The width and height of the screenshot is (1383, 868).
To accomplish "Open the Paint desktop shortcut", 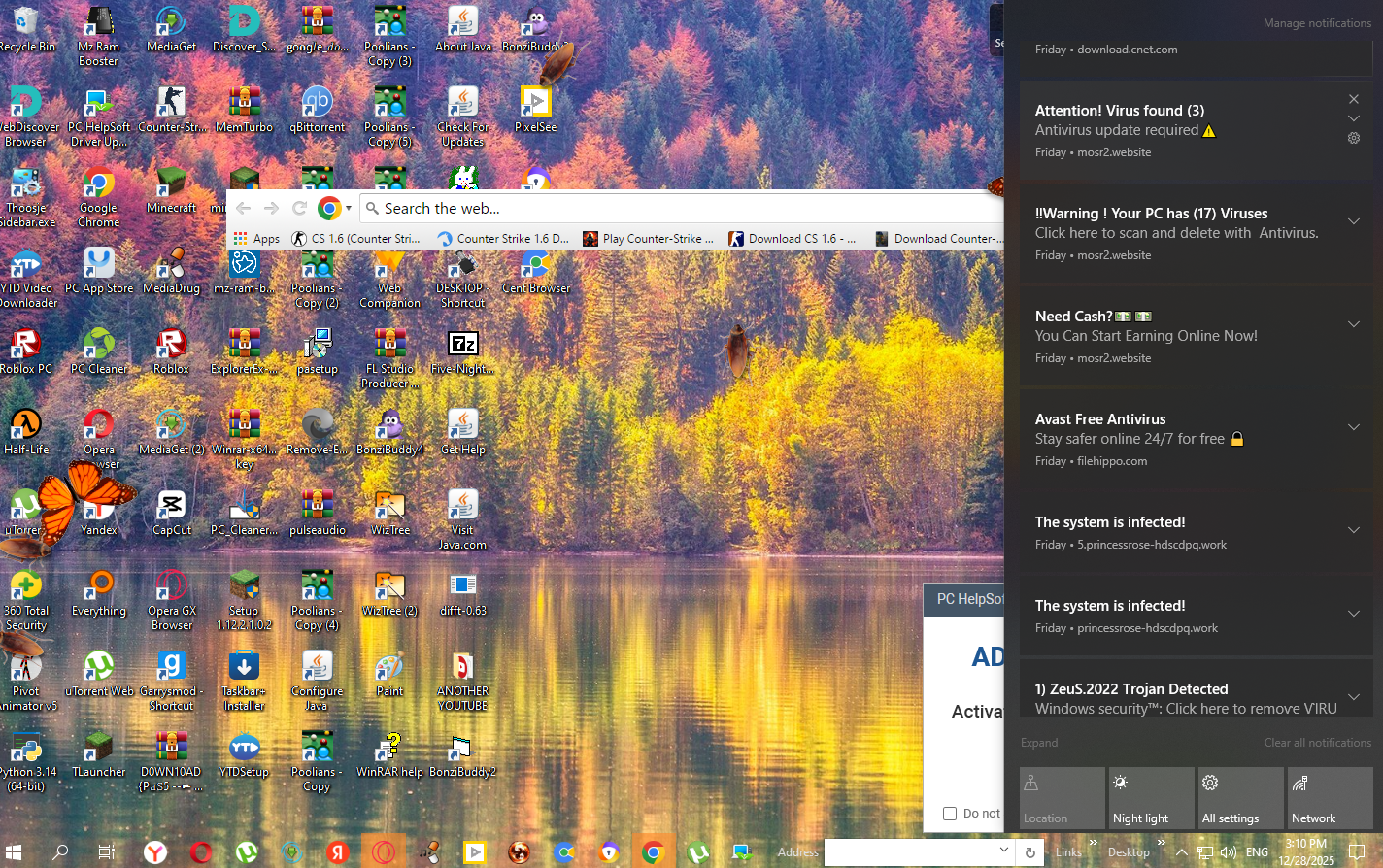I will pos(389,671).
